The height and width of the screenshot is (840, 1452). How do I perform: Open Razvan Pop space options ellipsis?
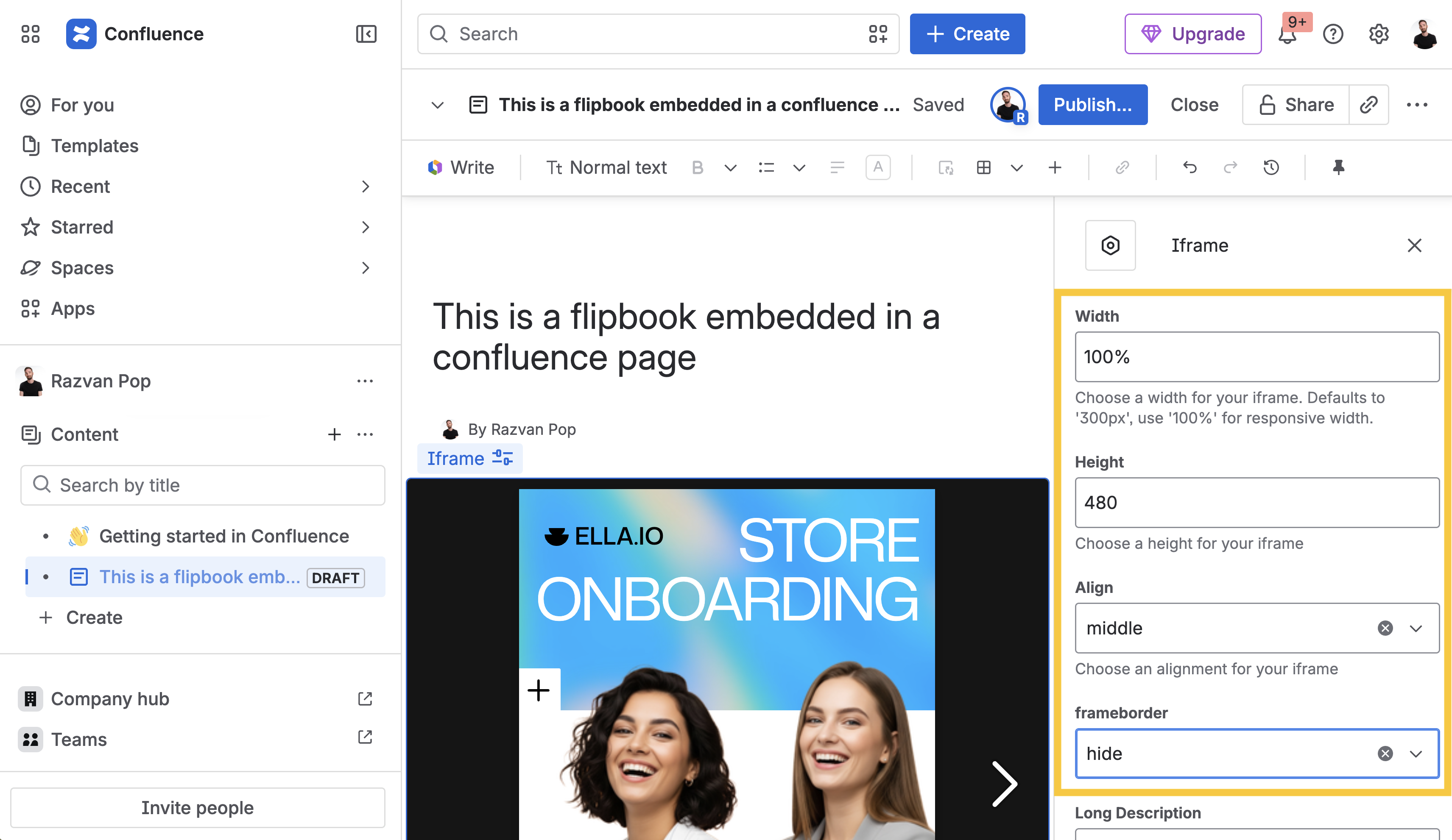click(x=365, y=381)
